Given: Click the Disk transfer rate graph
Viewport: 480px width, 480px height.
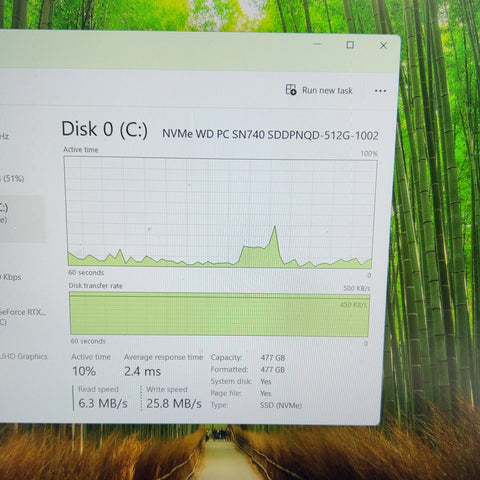Looking at the screenshot, I should 219,314.
